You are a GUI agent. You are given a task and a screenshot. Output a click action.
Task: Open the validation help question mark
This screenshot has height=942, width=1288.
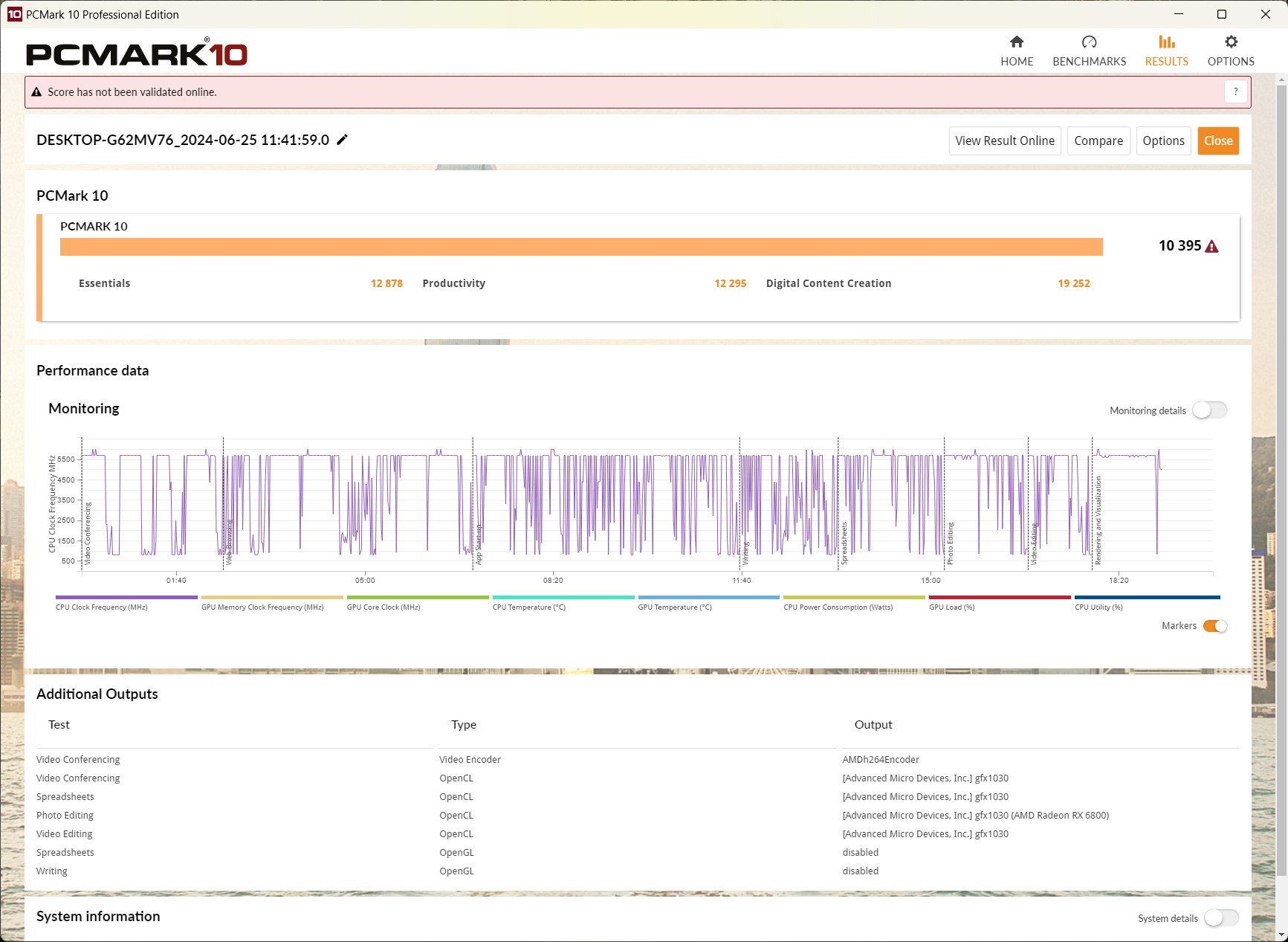point(1235,91)
